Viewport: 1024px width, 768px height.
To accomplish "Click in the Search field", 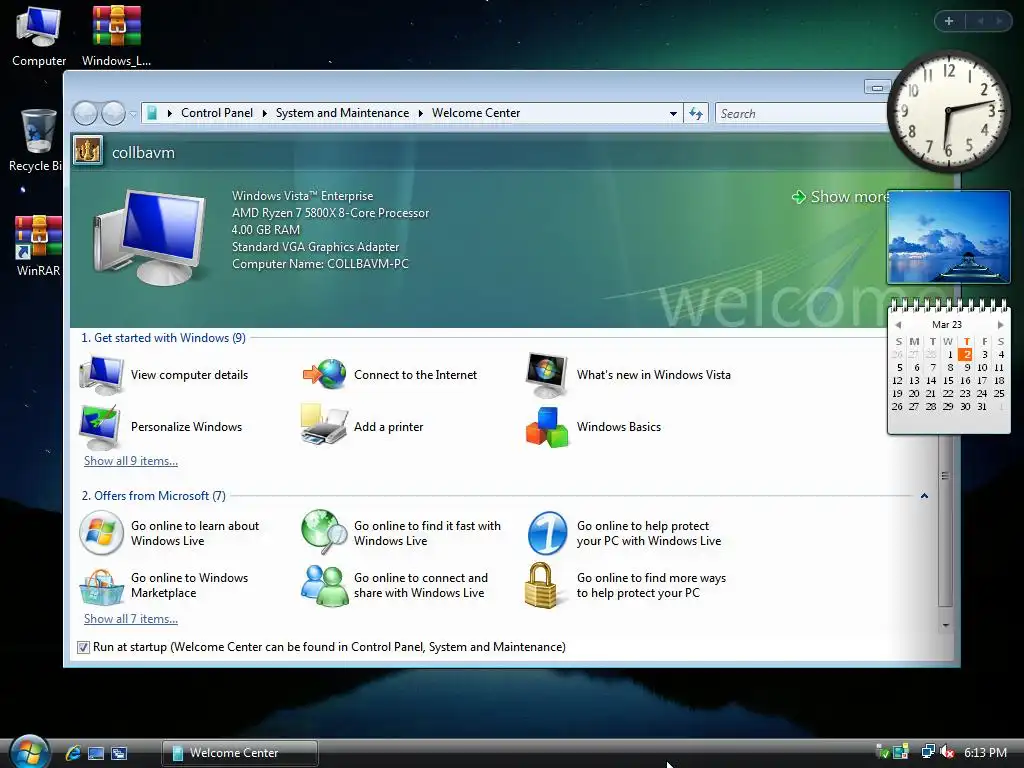I will pyautogui.click(x=802, y=114).
